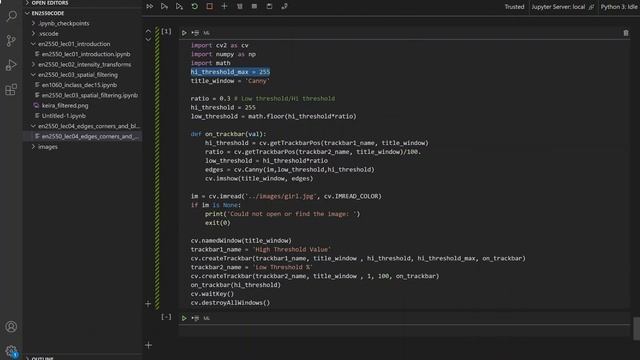Open en1060_inclass_dec15.ipynb file
Screen dimensions: 640x360
(x=79, y=85)
